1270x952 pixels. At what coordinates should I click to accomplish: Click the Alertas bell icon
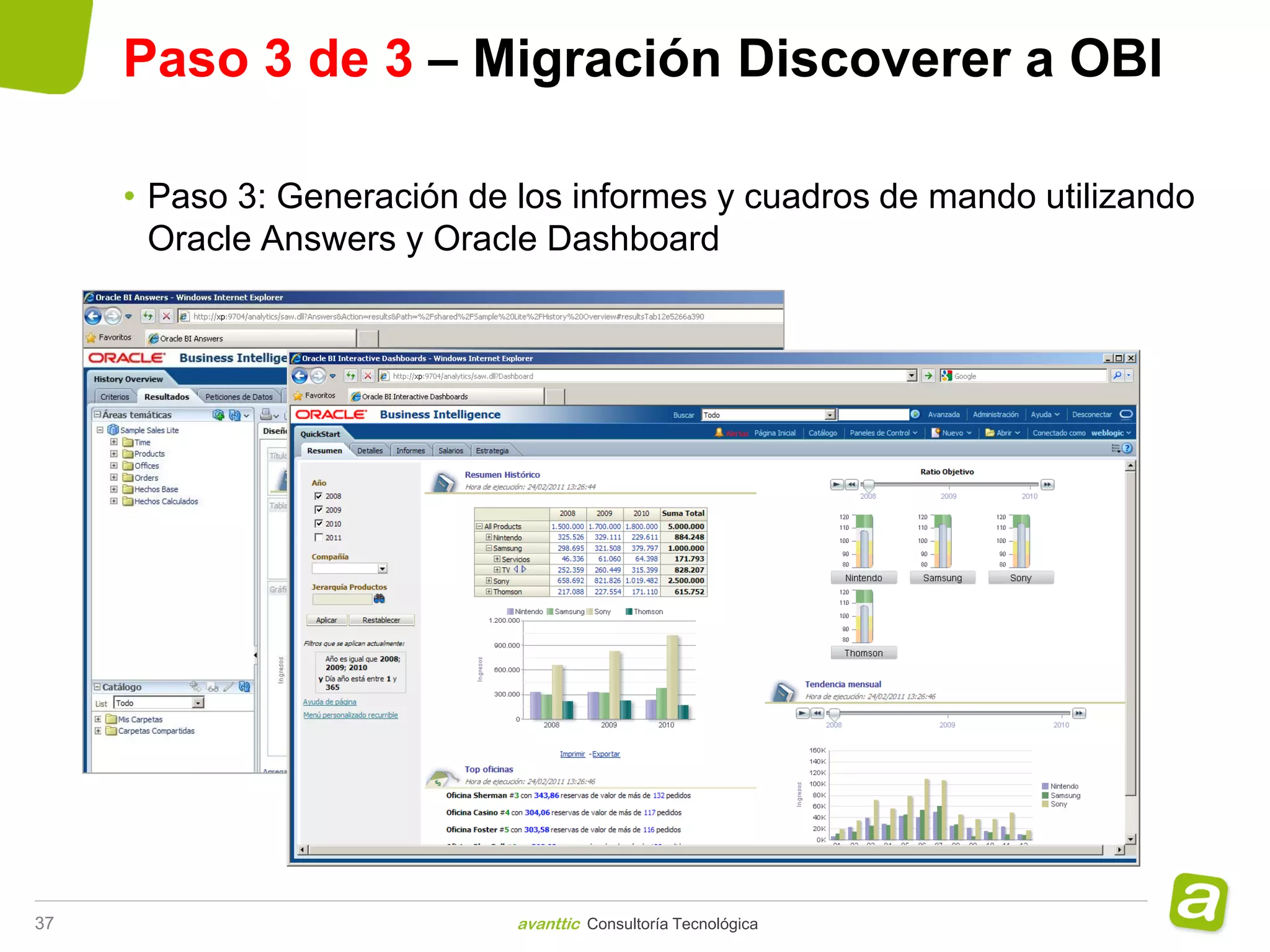(x=719, y=433)
